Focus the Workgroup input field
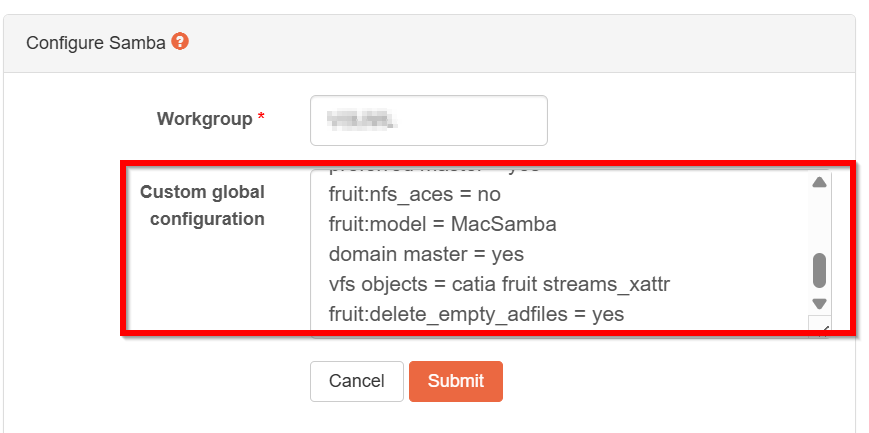This screenshot has width=869, height=433. pos(428,120)
